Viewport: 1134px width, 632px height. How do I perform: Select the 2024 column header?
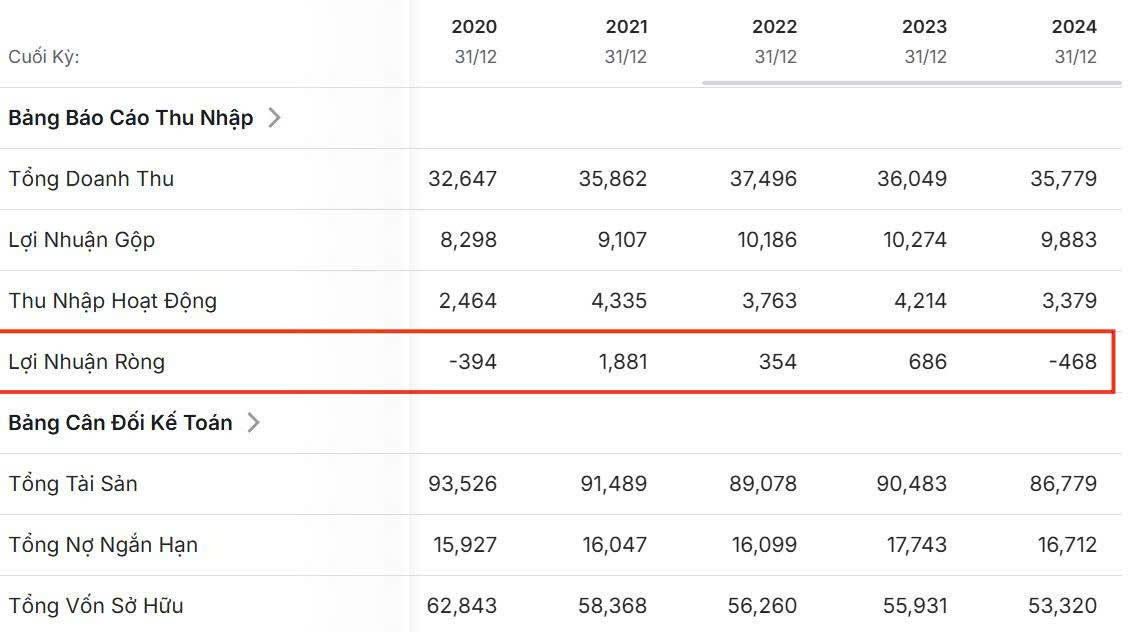tap(1074, 27)
